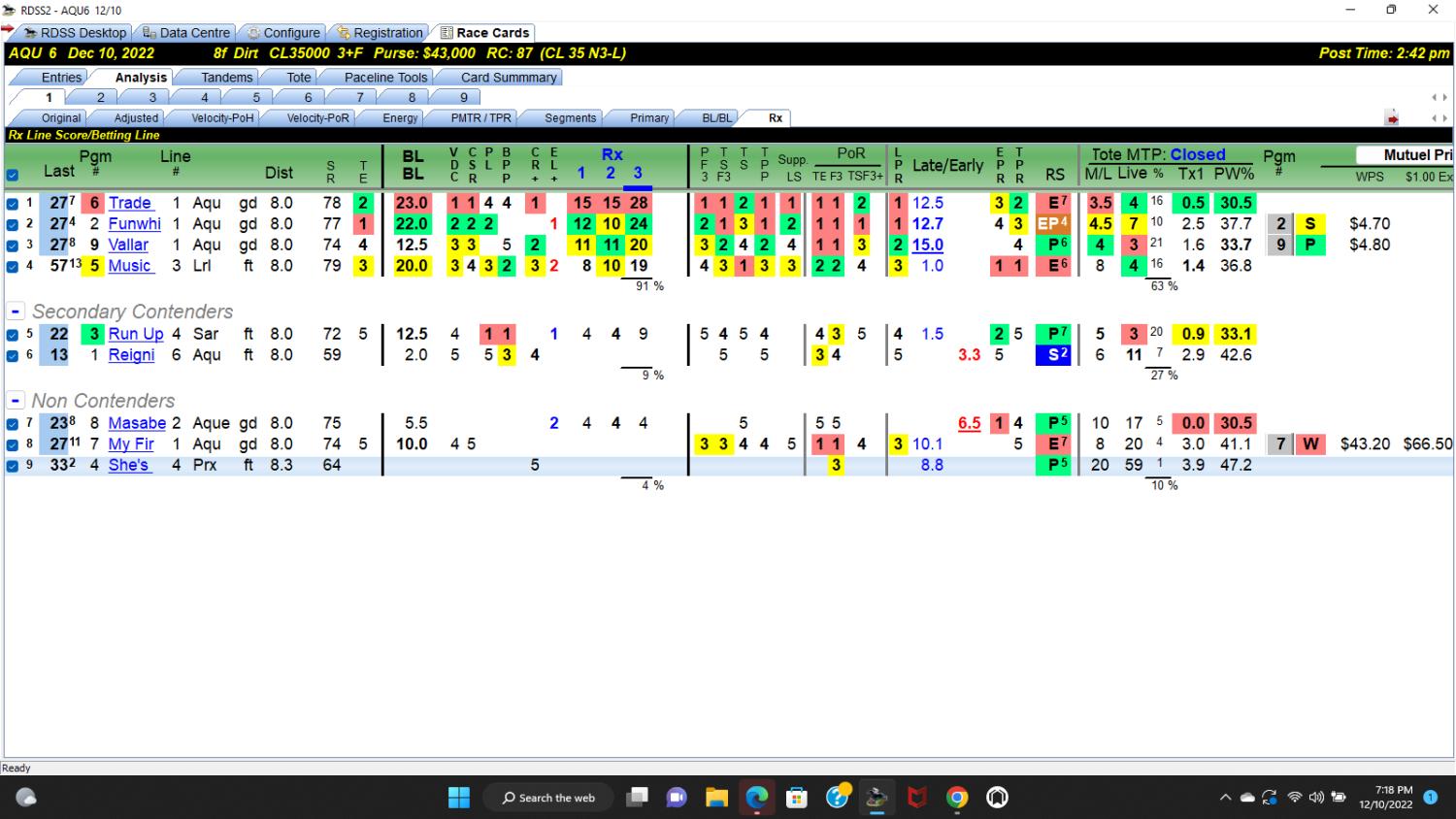The height and width of the screenshot is (819, 1456).
Task: Open McAfee from the taskbar
Action: [x=917, y=798]
